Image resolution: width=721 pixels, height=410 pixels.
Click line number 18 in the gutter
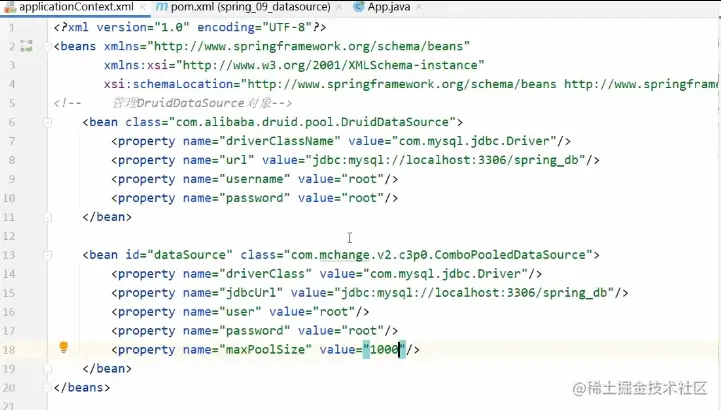pyautogui.click(x=9, y=350)
